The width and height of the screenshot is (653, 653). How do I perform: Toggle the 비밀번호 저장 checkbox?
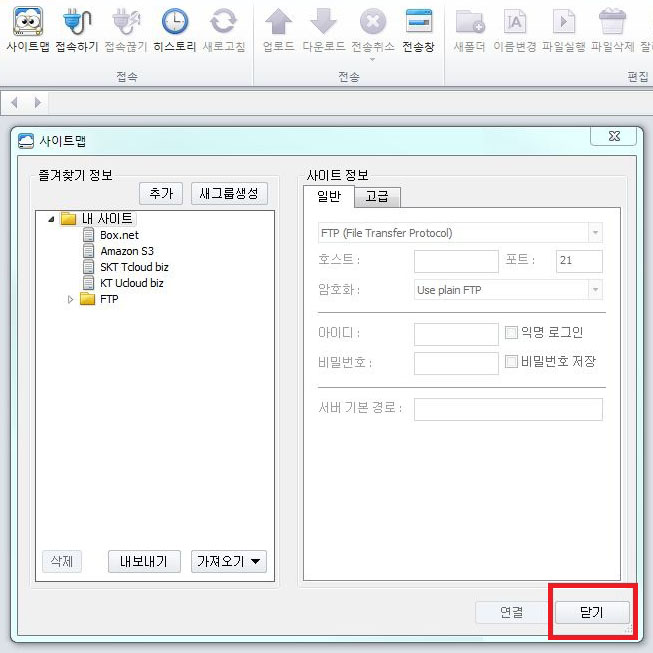pos(511,361)
